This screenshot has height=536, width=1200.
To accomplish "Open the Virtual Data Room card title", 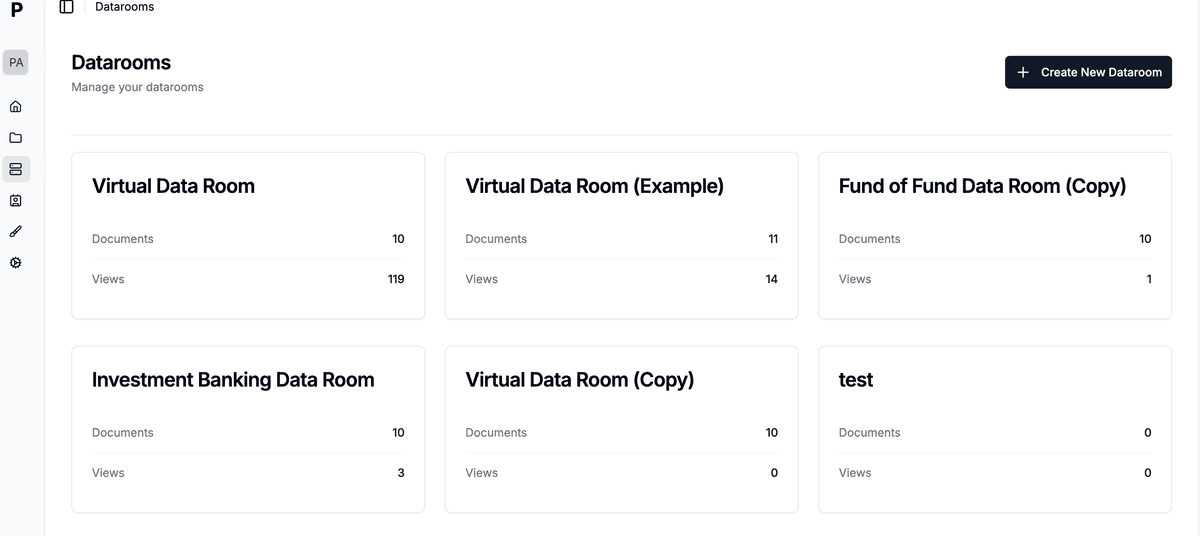I will [x=173, y=186].
